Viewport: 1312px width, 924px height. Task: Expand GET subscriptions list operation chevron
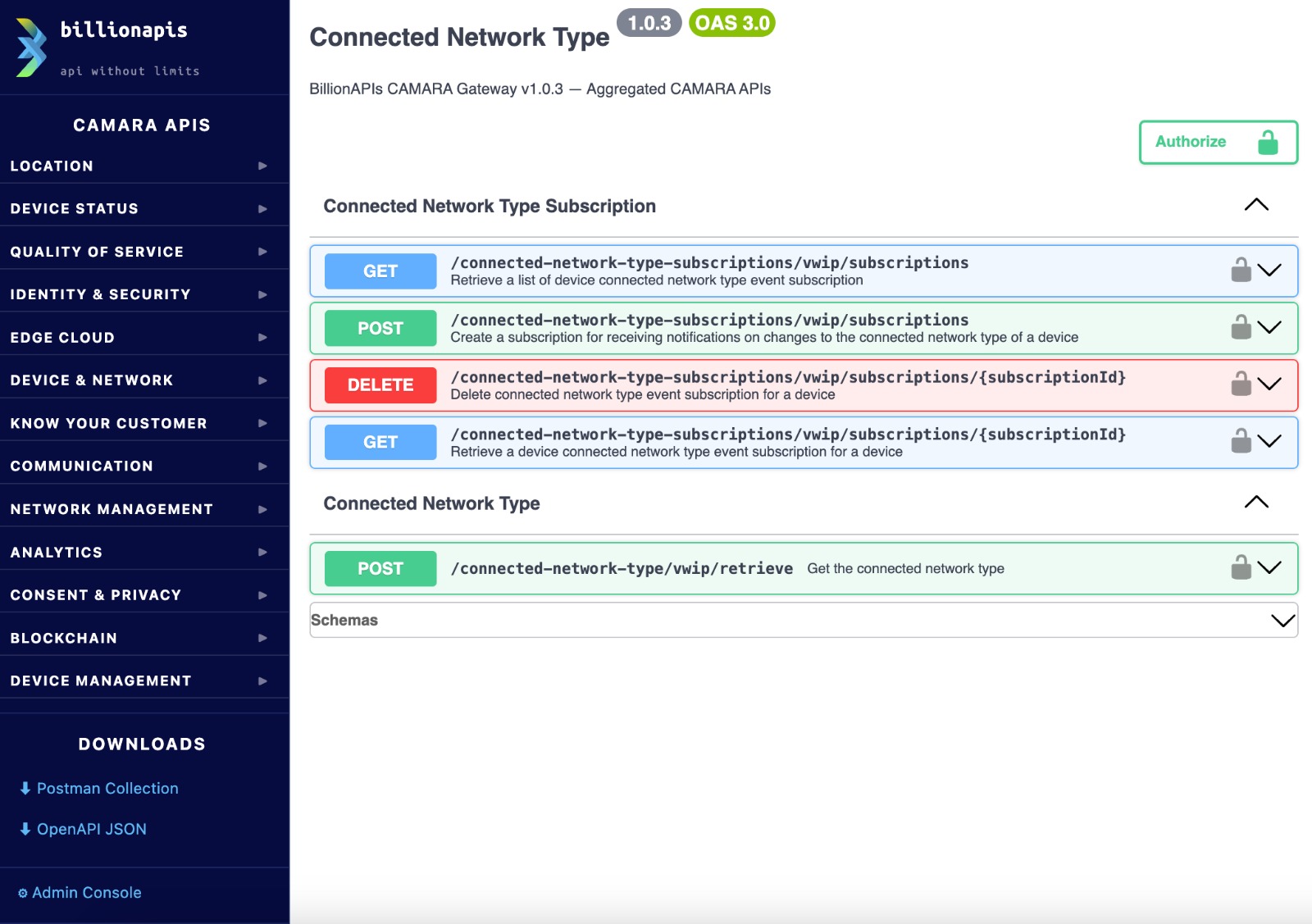(1269, 271)
